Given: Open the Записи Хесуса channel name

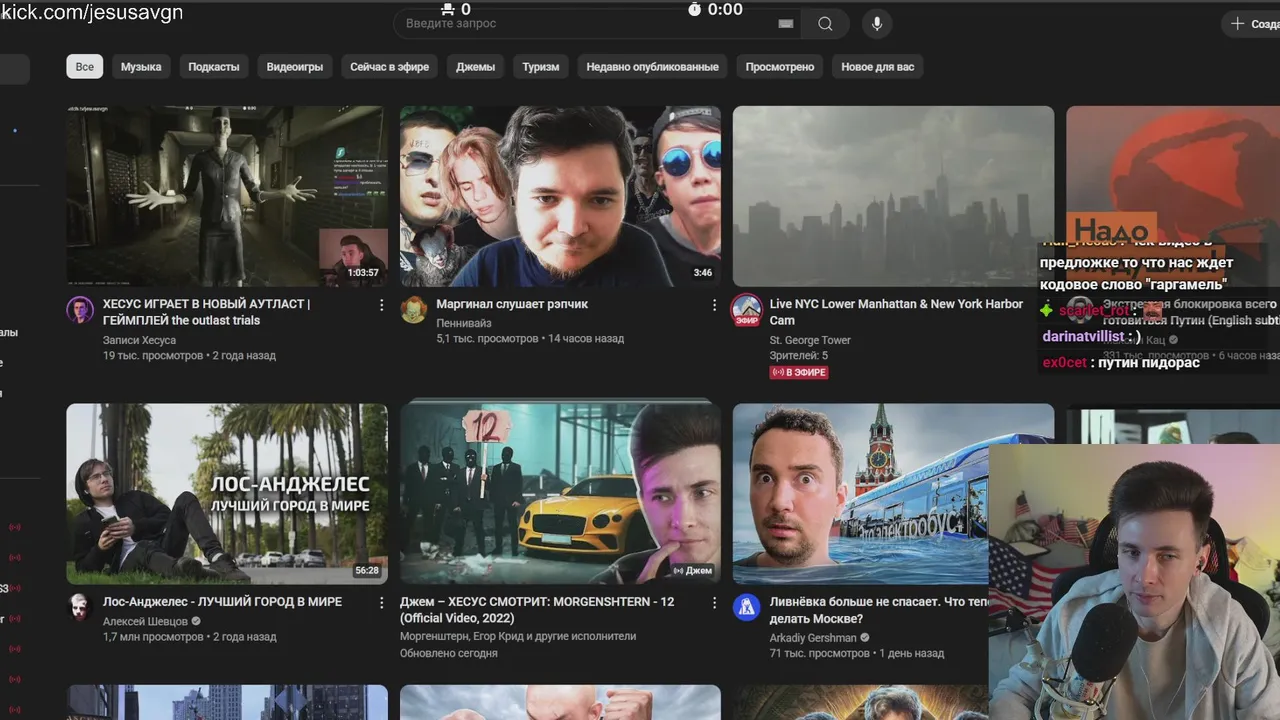Looking at the screenshot, I should coord(139,340).
